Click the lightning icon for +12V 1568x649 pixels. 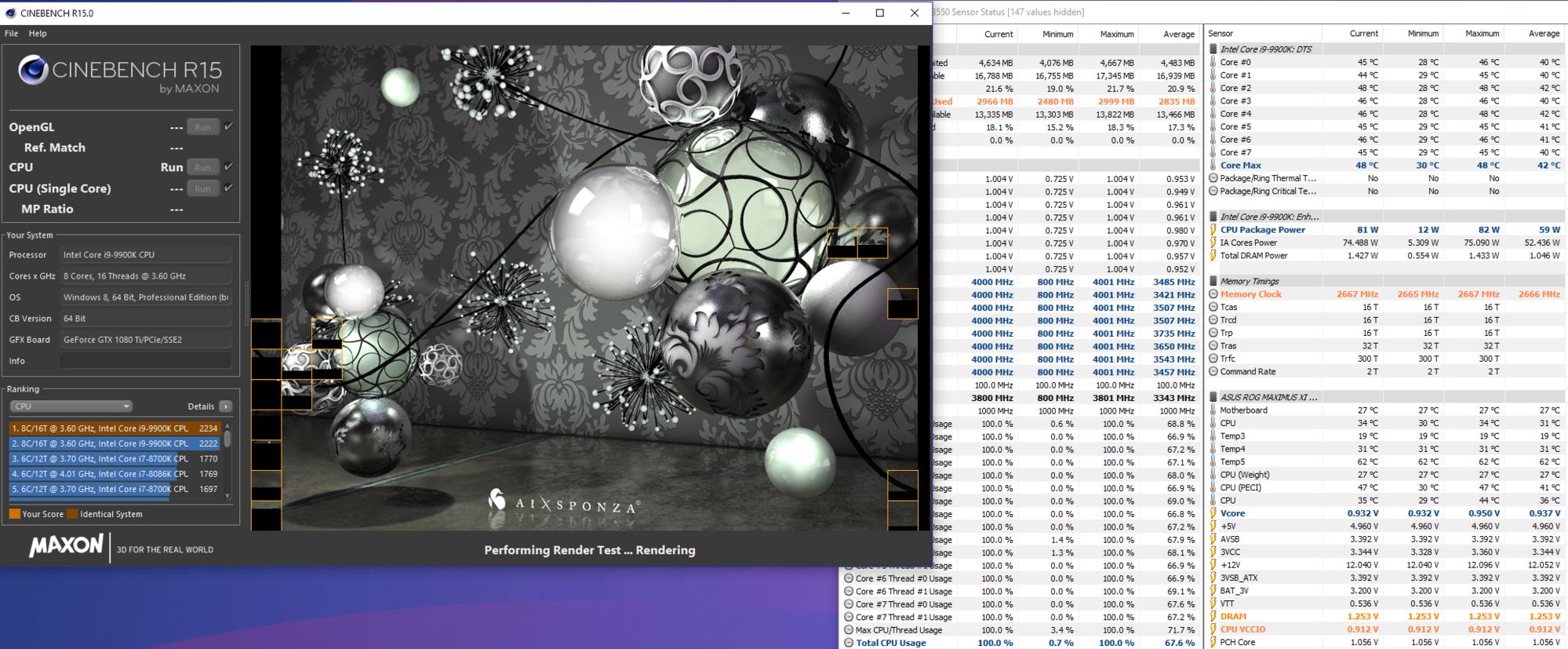click(x=1213, y=565)
